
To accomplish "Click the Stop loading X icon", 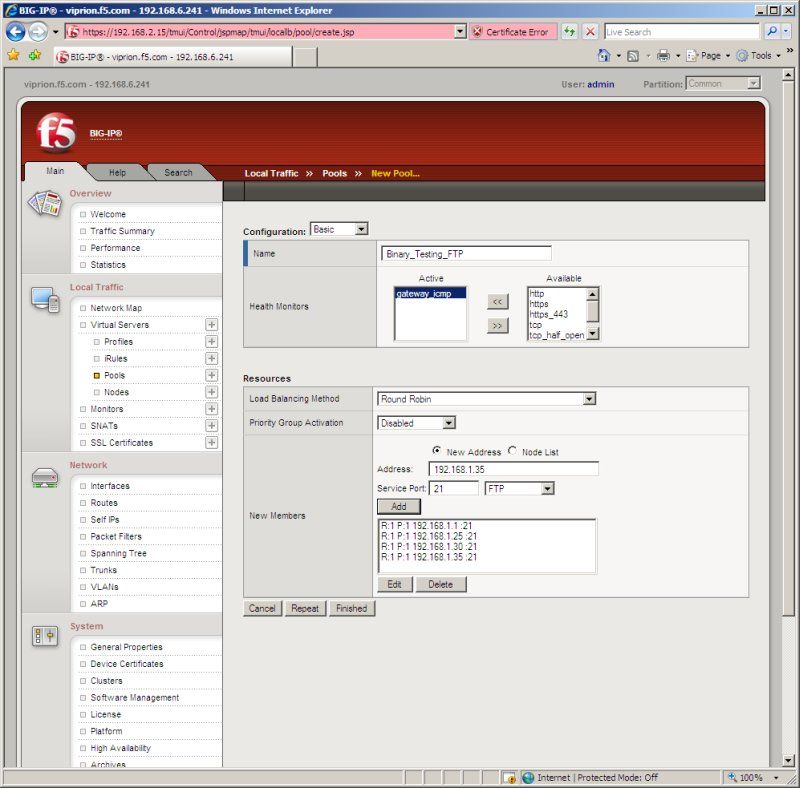I will pos(590,32).
